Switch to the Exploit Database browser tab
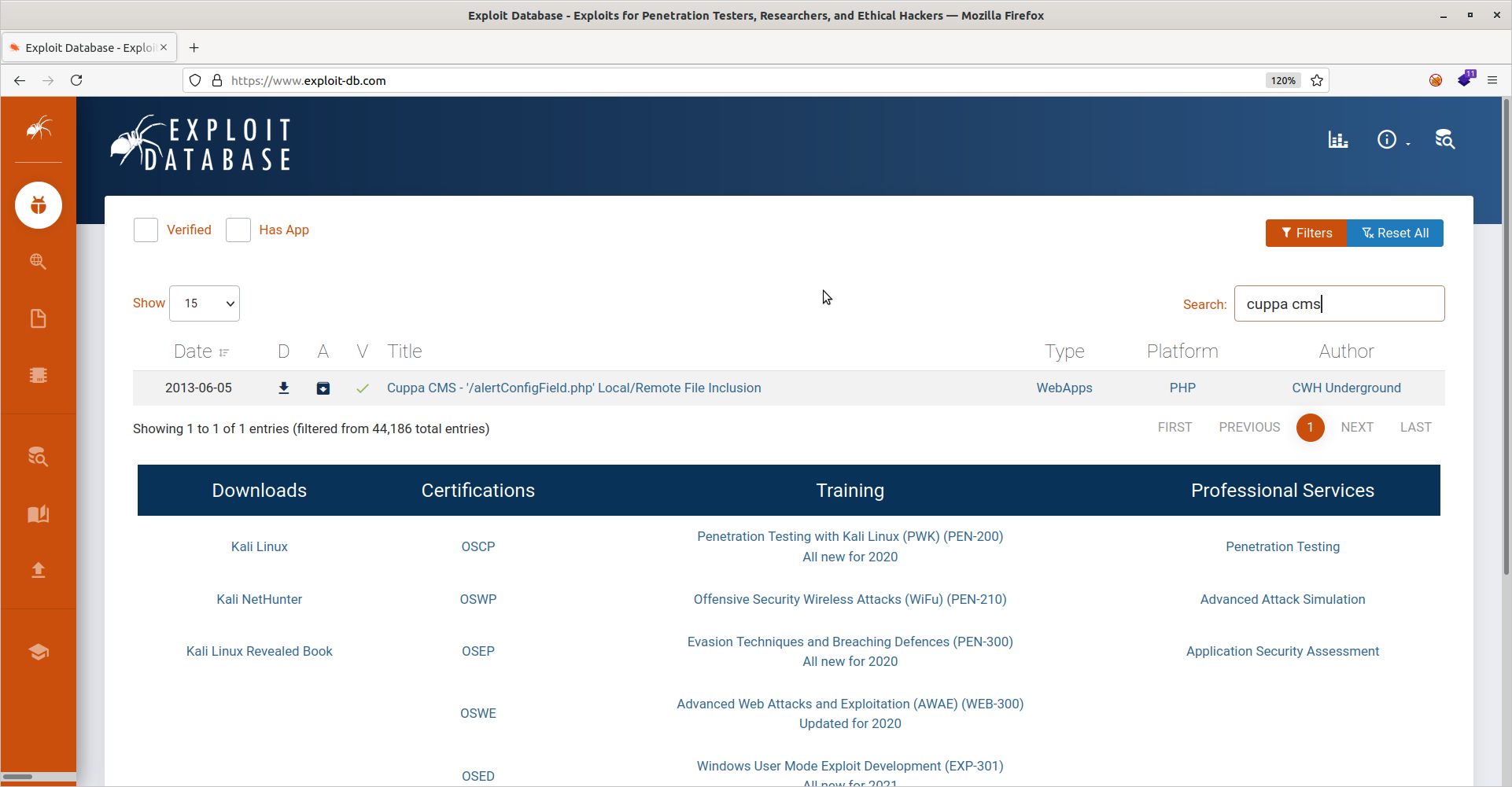Image resolution: width=1512 pixels, height=787 pixels. (90, 47)
